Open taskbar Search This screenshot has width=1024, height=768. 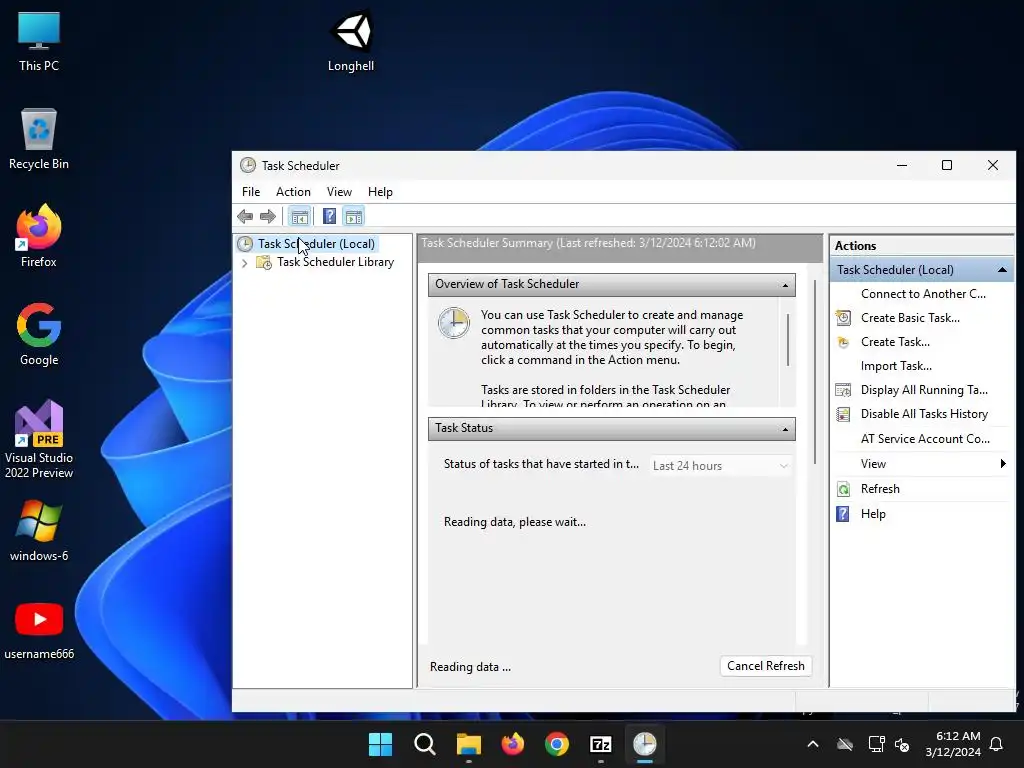point(424,744)
